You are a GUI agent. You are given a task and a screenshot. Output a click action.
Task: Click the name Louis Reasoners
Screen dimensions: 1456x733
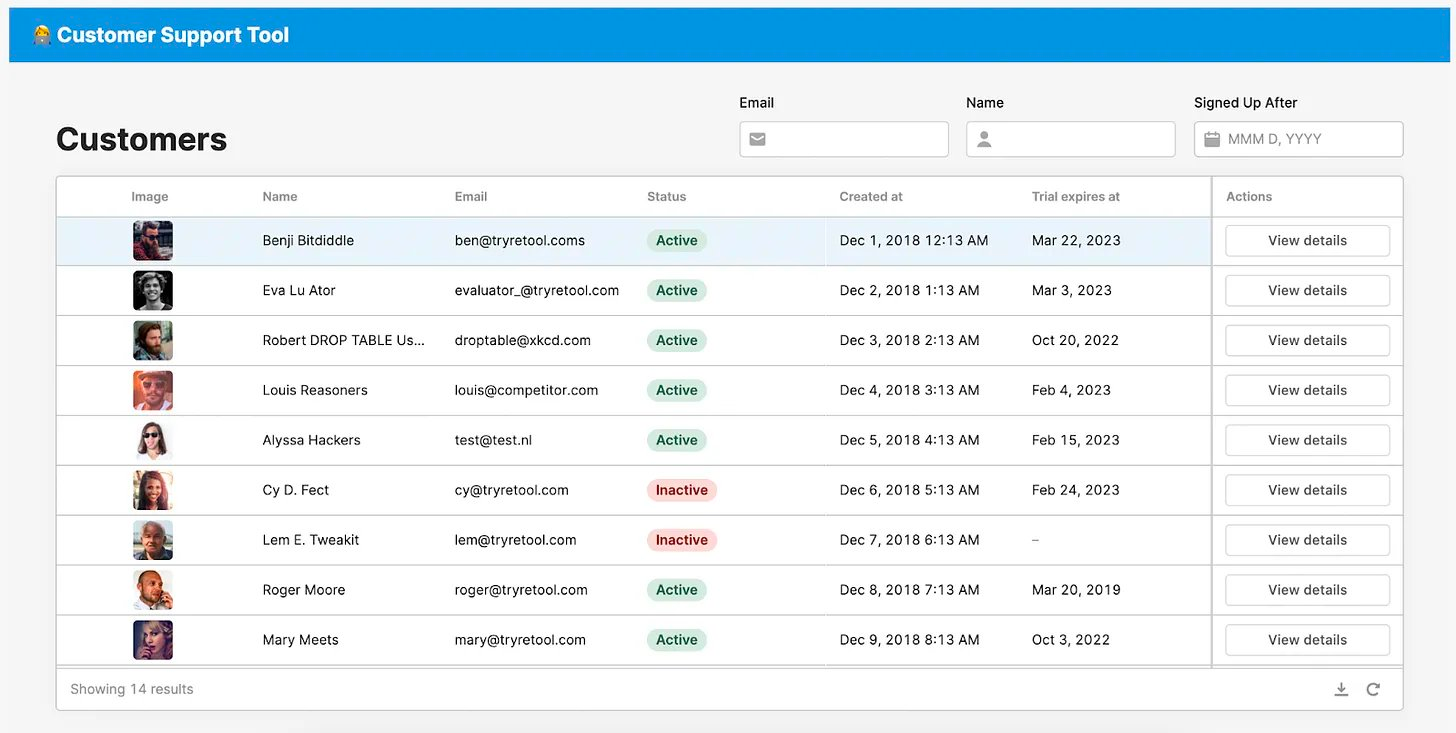[315, 391]
